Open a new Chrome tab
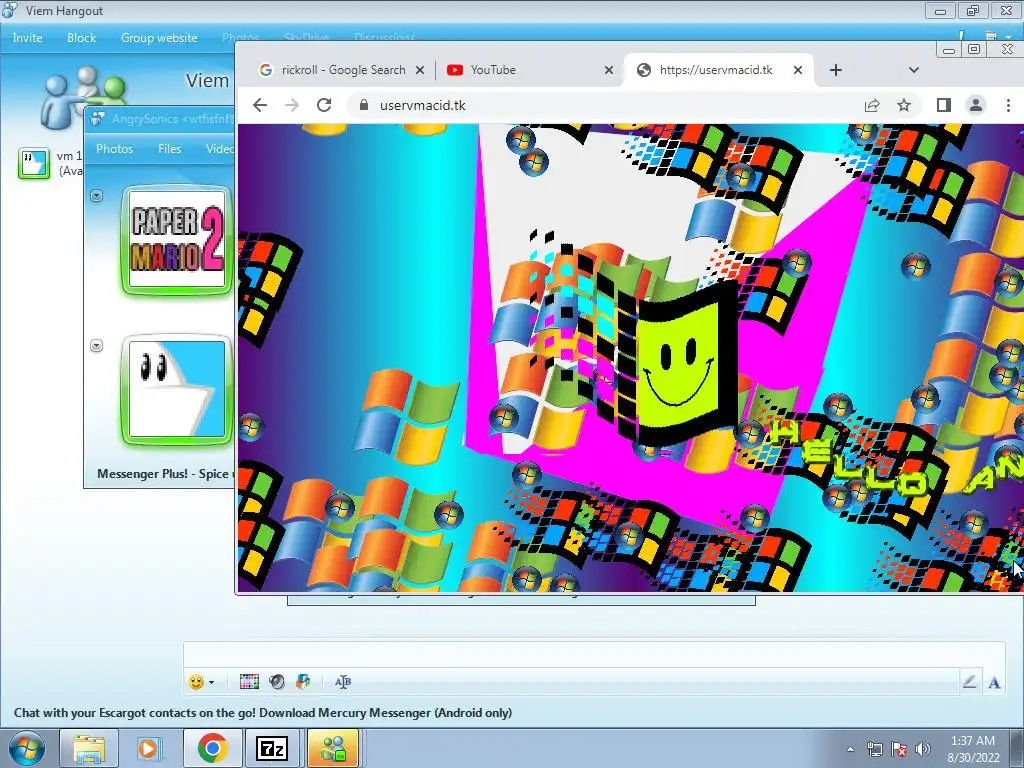The height and width of the screenshot is (768, 1024). [836, 70]
